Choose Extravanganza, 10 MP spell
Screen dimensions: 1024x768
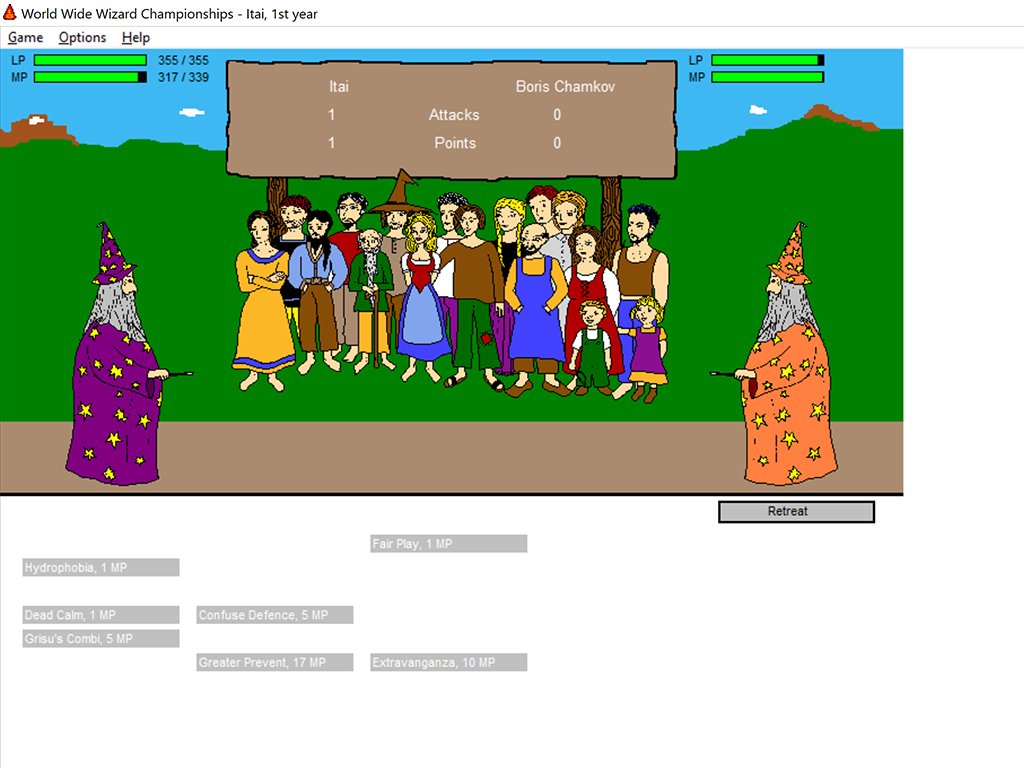[x=449, y=662]
